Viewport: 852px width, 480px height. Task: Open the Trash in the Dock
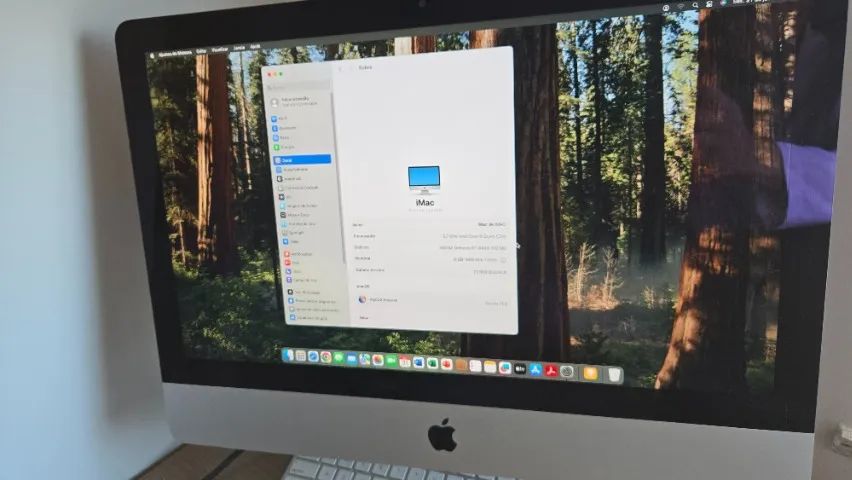pyautogui.click(x=614, y=375)
